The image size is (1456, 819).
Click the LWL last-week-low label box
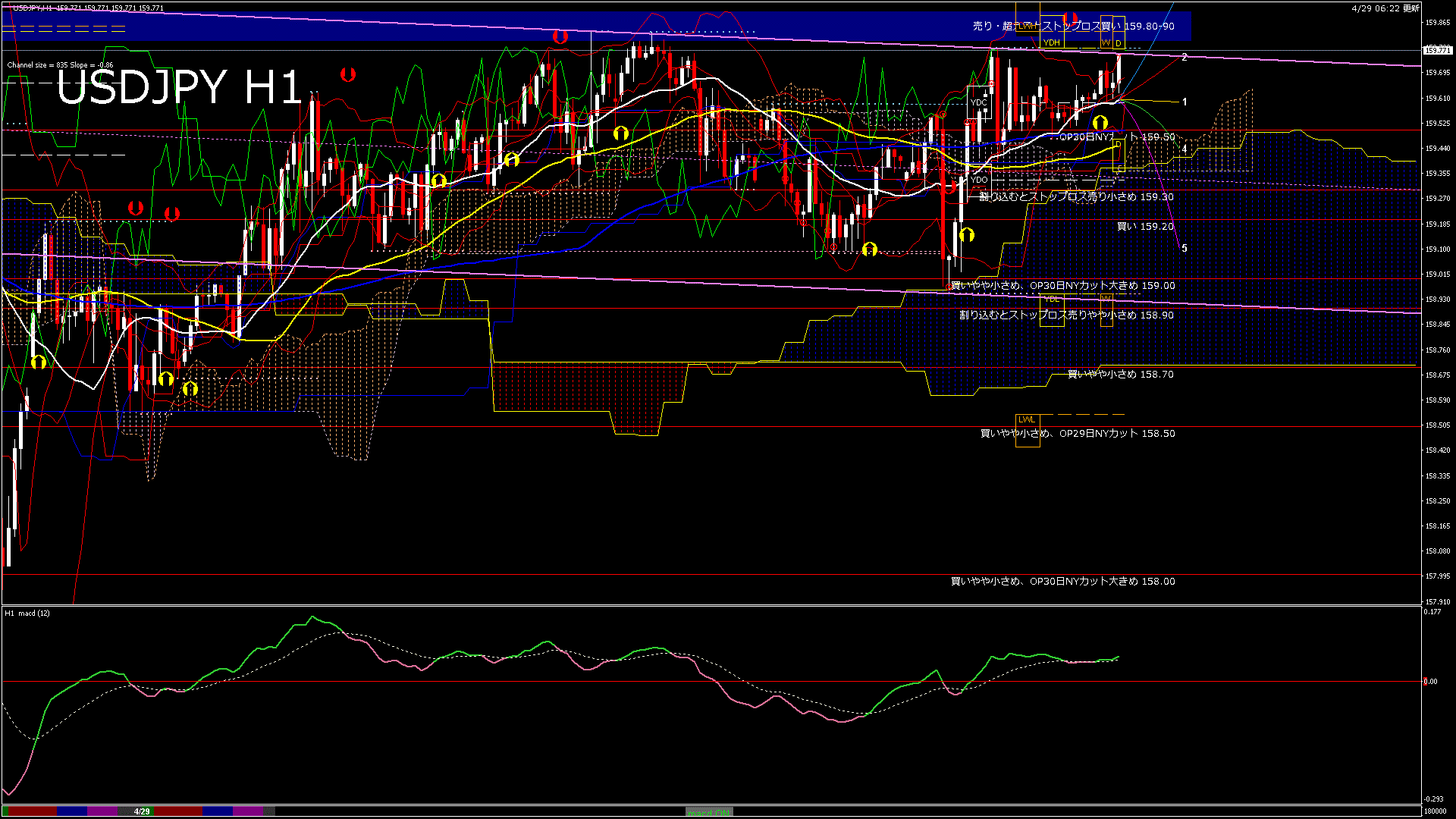(1027, 419)
